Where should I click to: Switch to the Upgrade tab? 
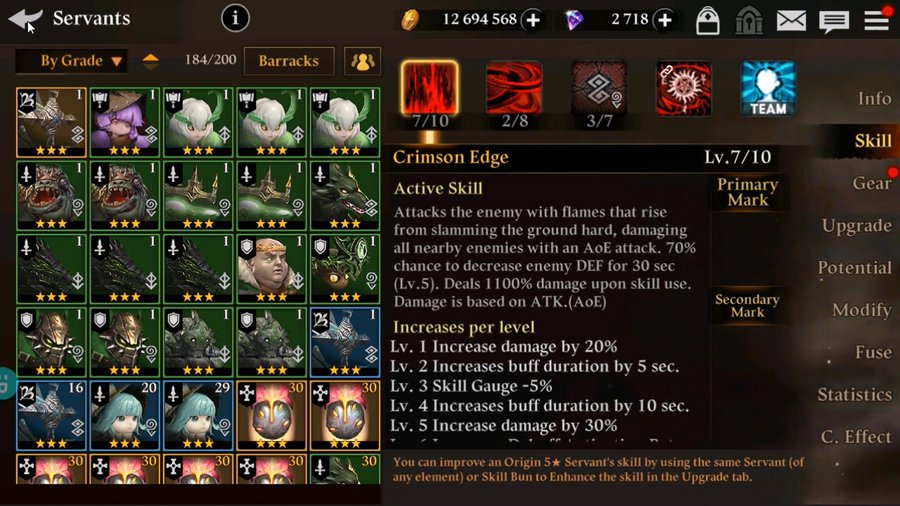tap(856, 225)
